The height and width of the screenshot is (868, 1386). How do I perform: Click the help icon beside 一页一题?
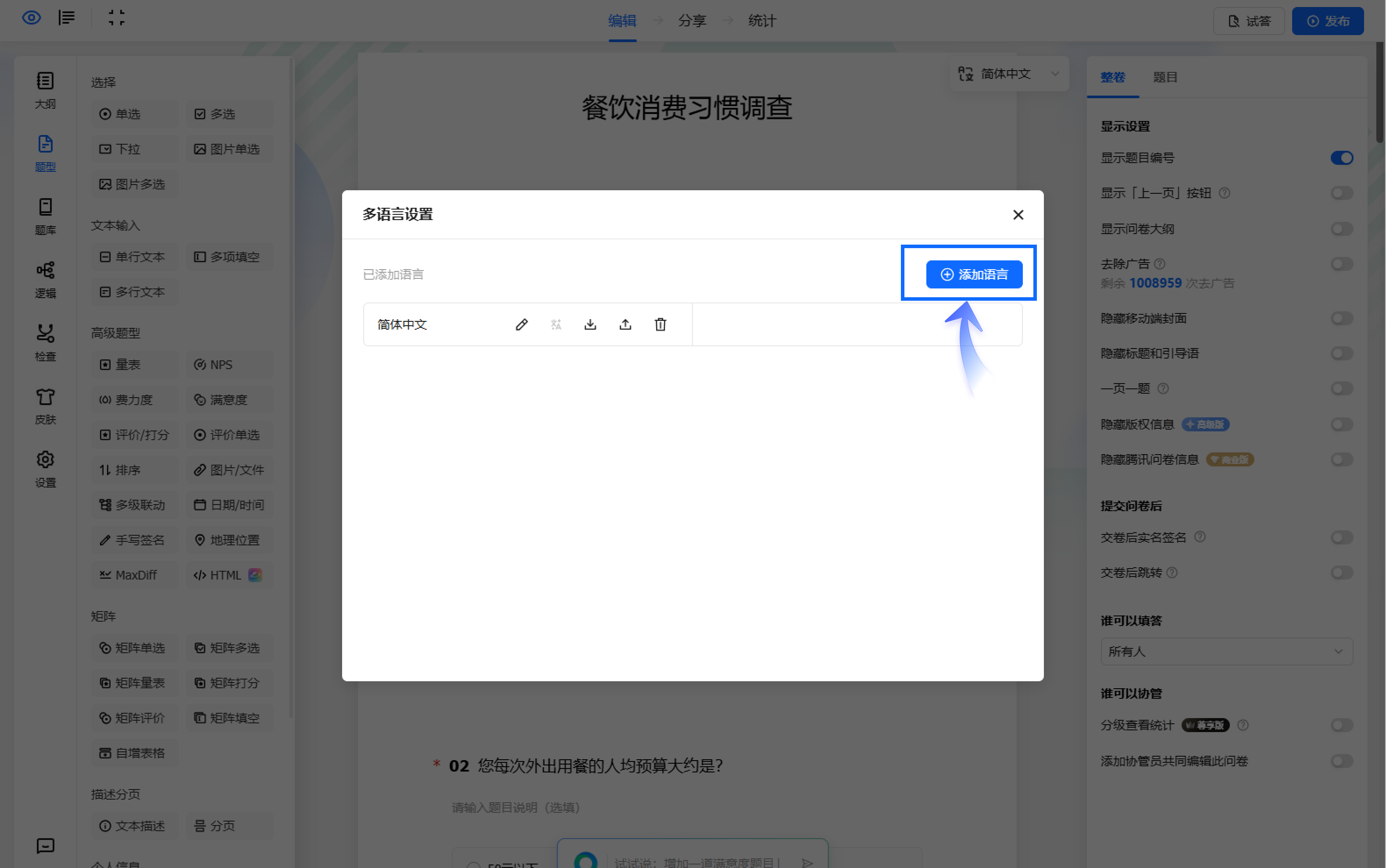(1163, 389)
